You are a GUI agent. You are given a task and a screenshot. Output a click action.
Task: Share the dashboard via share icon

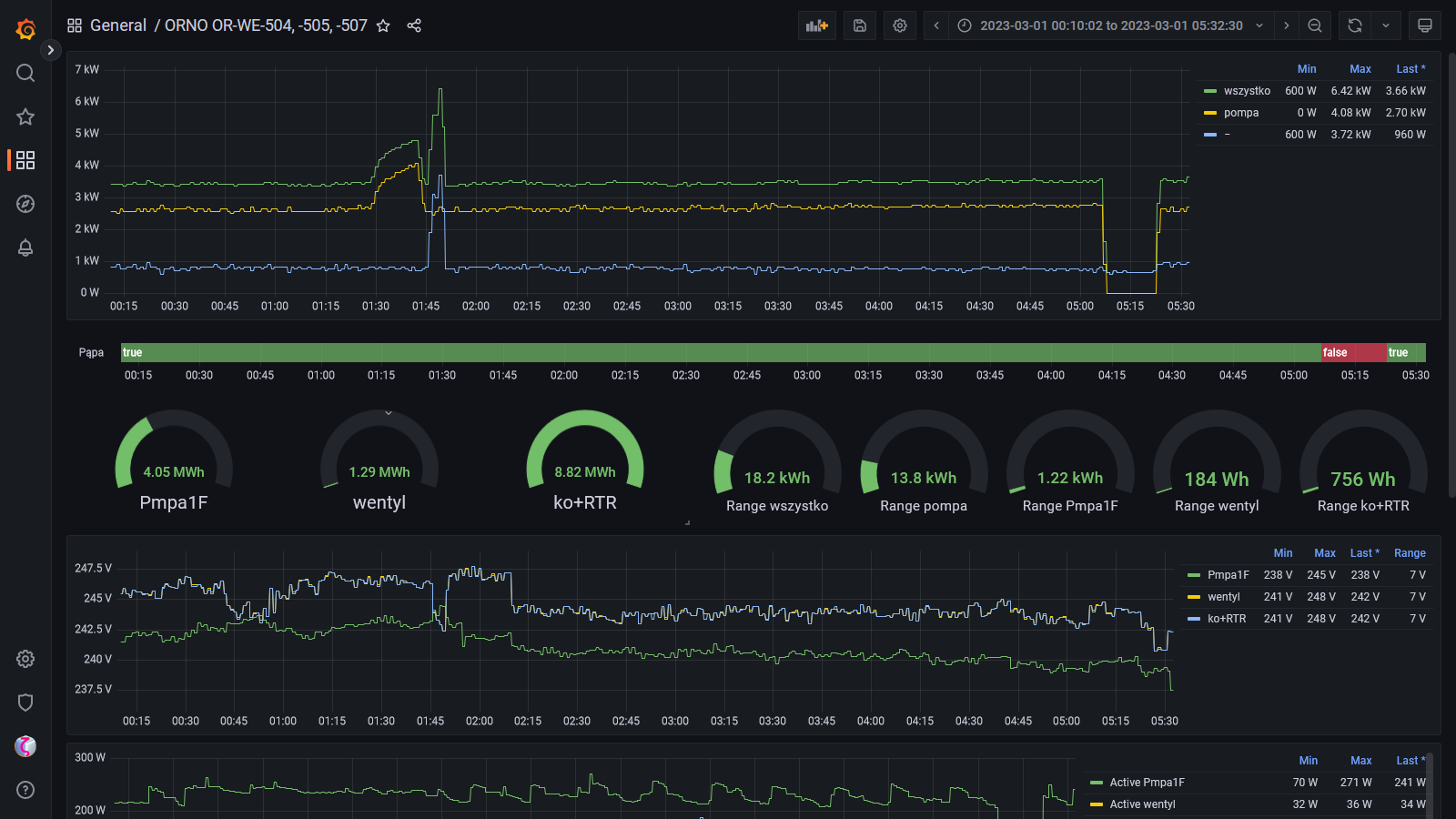coord(414,25)
